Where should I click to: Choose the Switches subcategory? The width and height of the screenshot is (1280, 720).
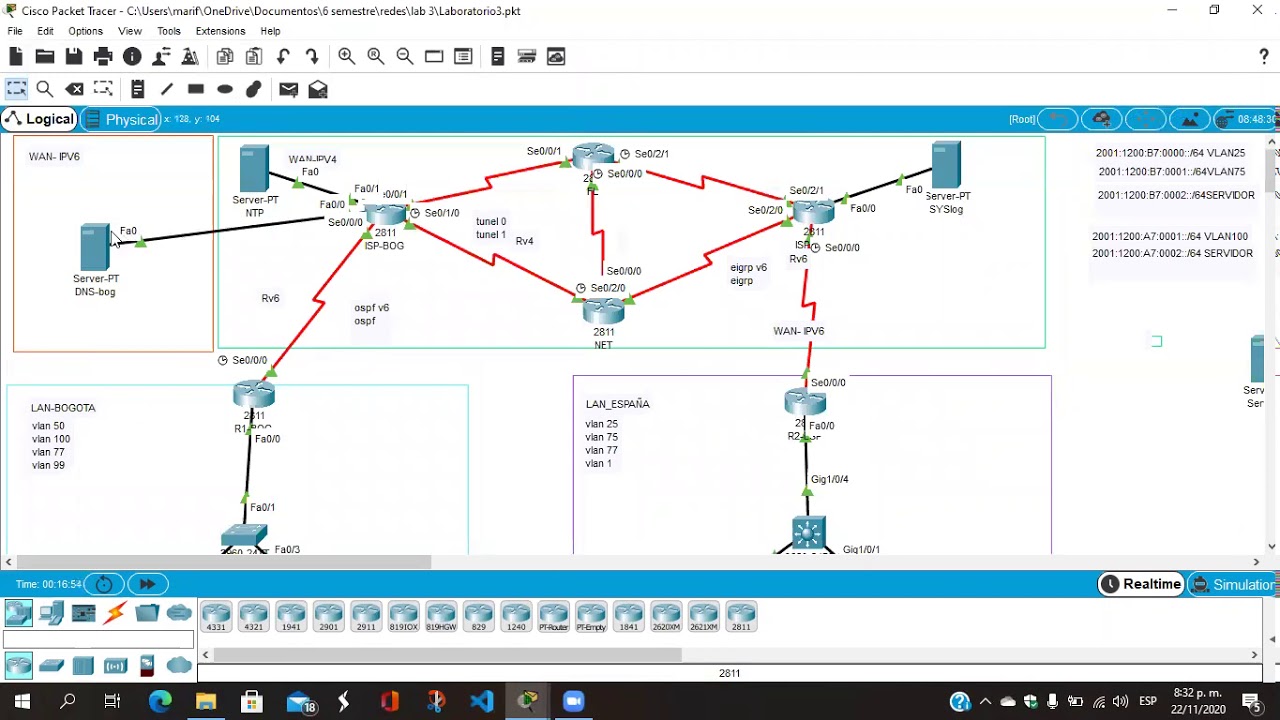pos(52,665)
